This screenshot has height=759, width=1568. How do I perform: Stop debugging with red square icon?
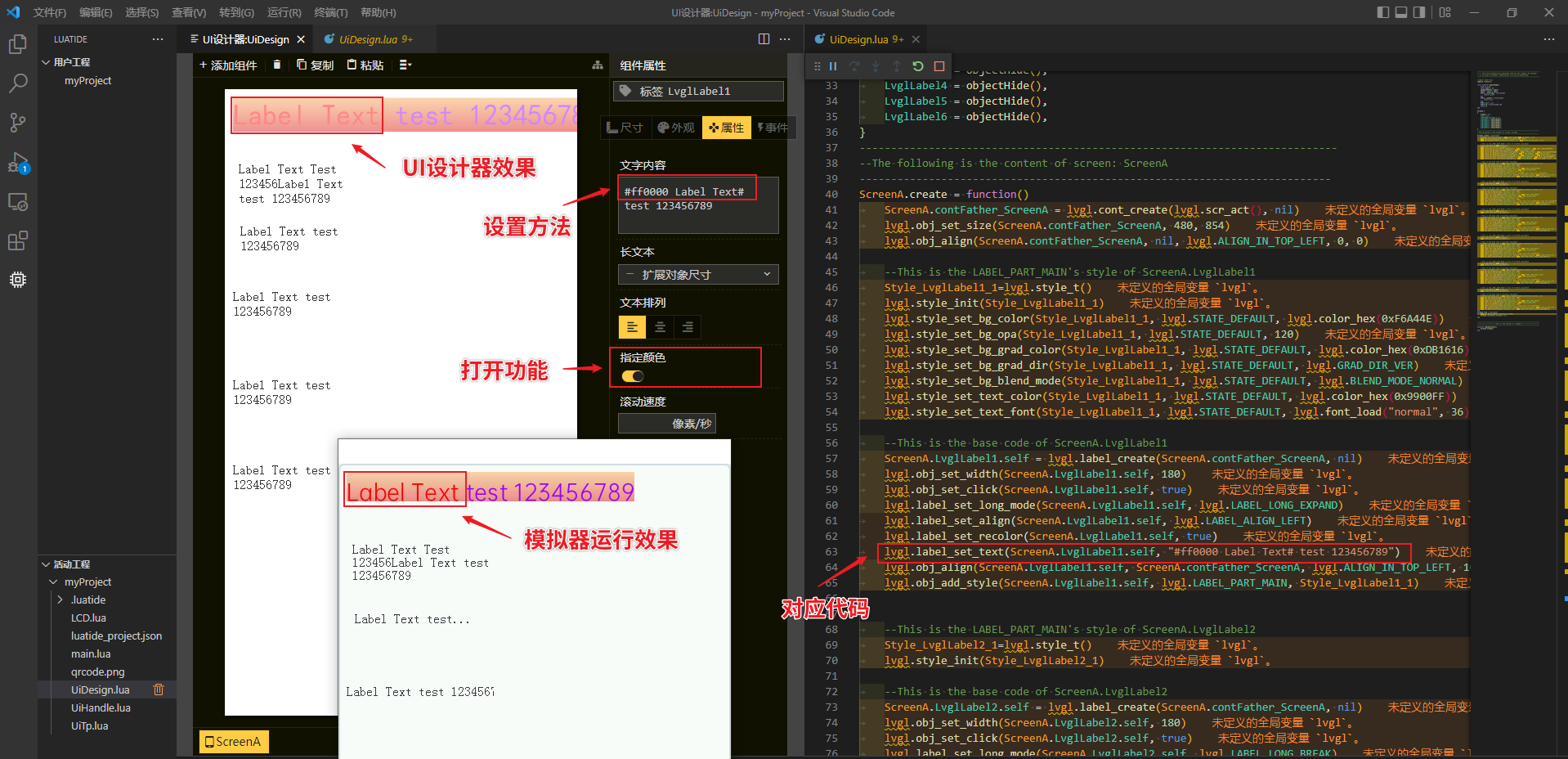(x=939, y=66)
